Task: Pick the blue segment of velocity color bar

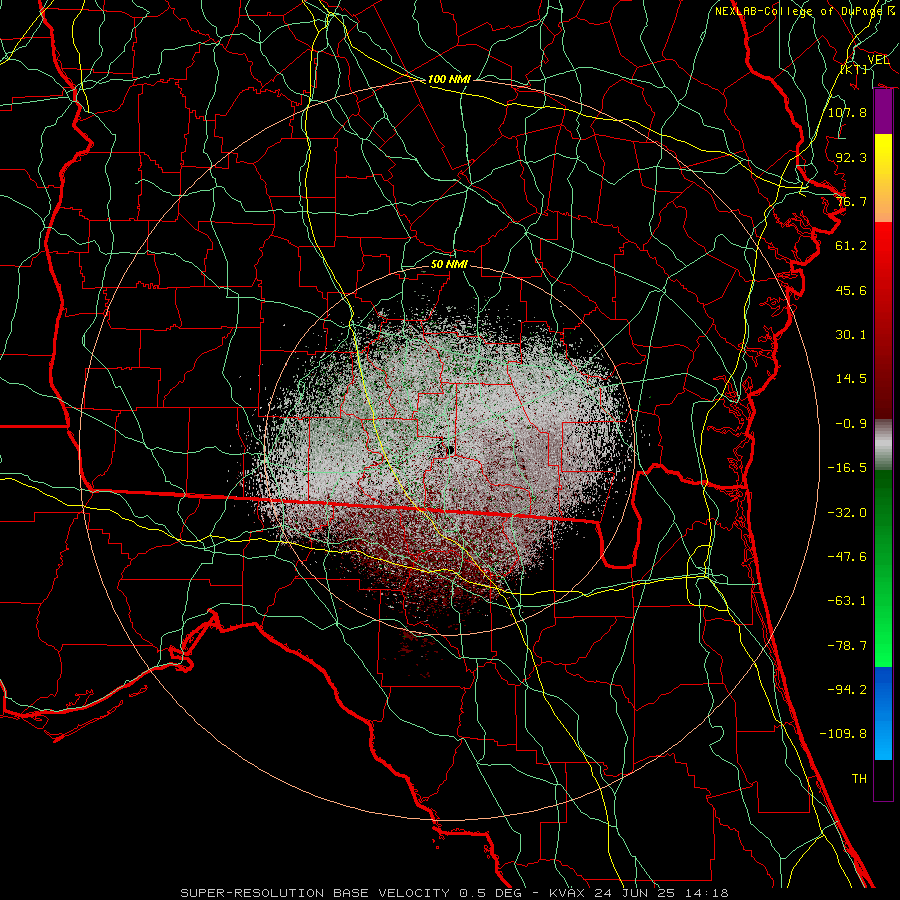Action: pyautogui.click(x=883, y=713)
